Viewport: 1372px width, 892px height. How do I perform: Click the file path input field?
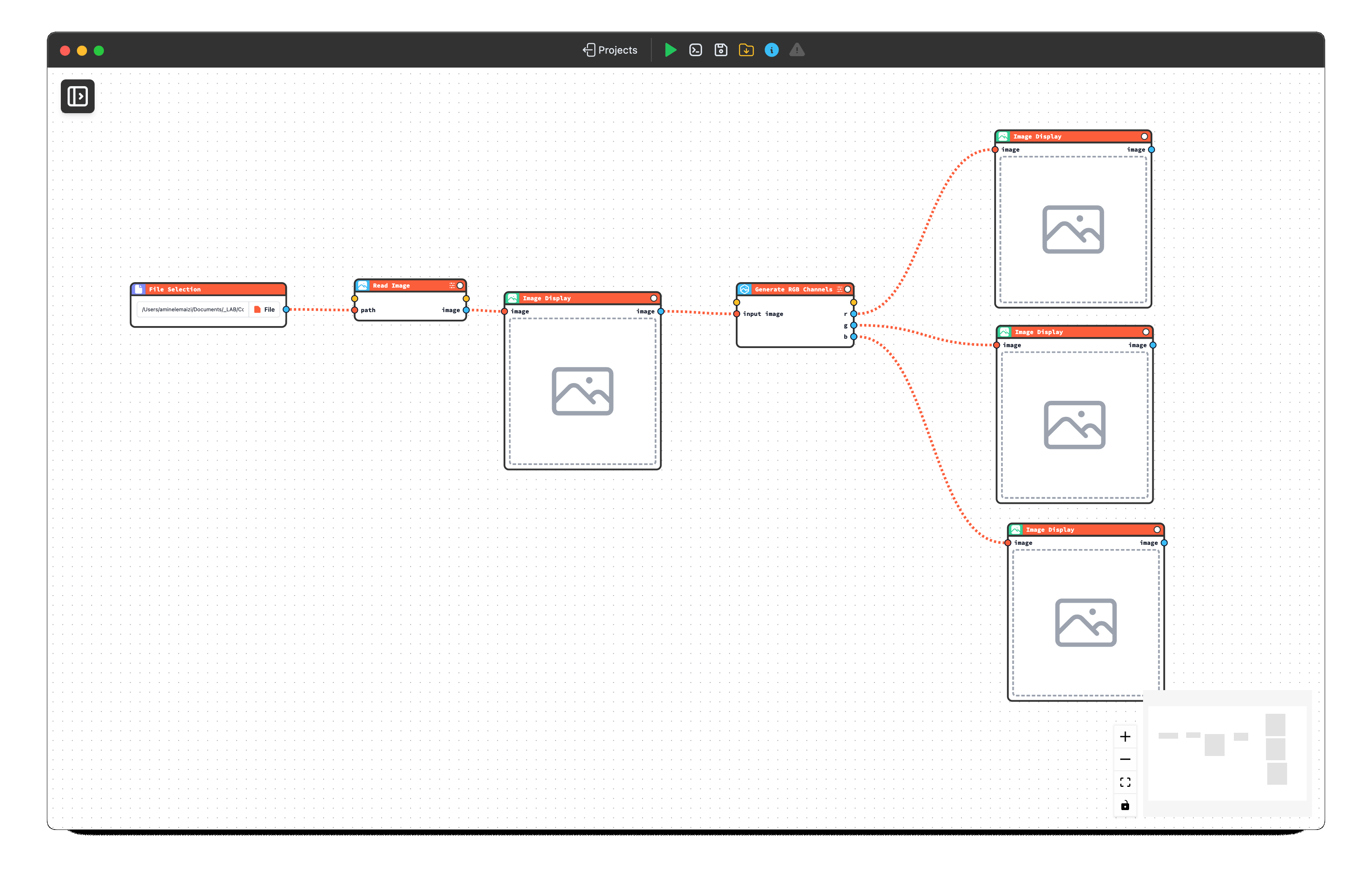click(193, 310)
